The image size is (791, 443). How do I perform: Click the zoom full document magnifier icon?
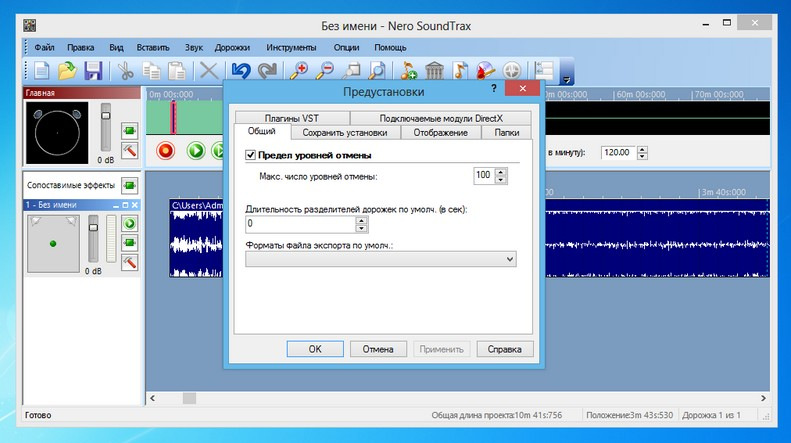(x=377, y=71)
